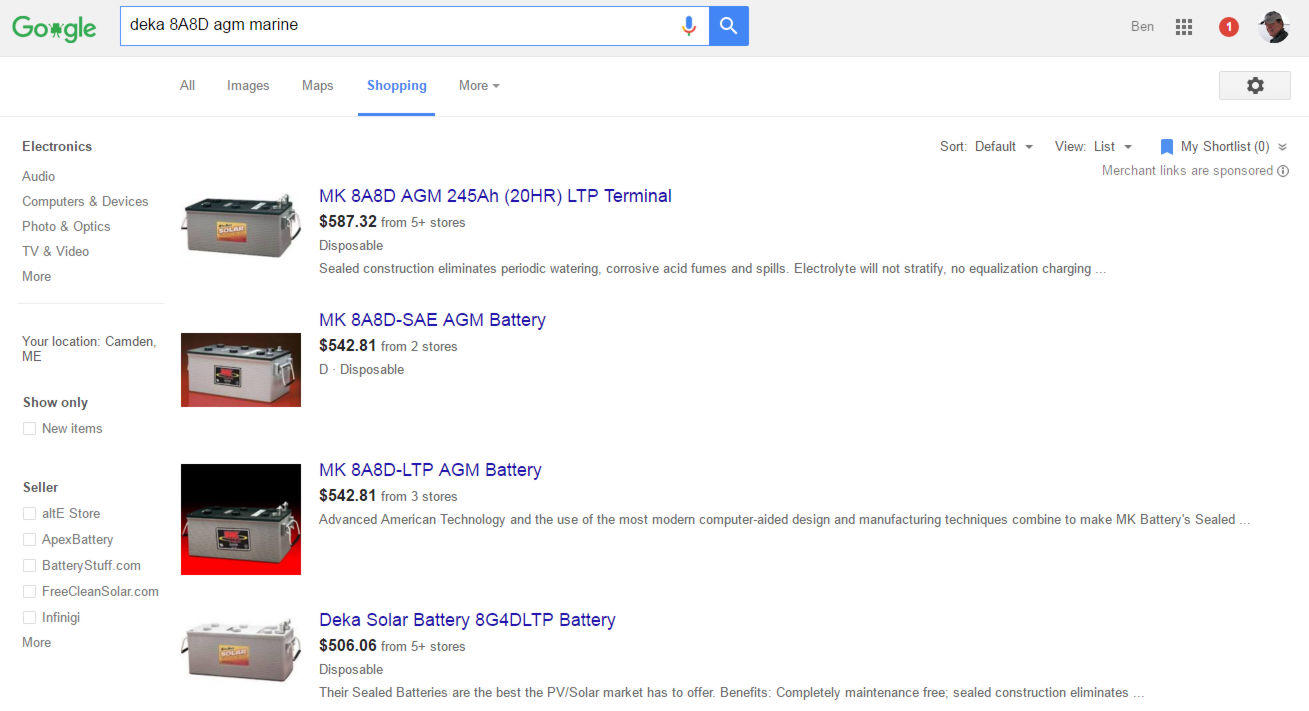
Task: Click the blue search magnifier button
Action: click(729, 26)
